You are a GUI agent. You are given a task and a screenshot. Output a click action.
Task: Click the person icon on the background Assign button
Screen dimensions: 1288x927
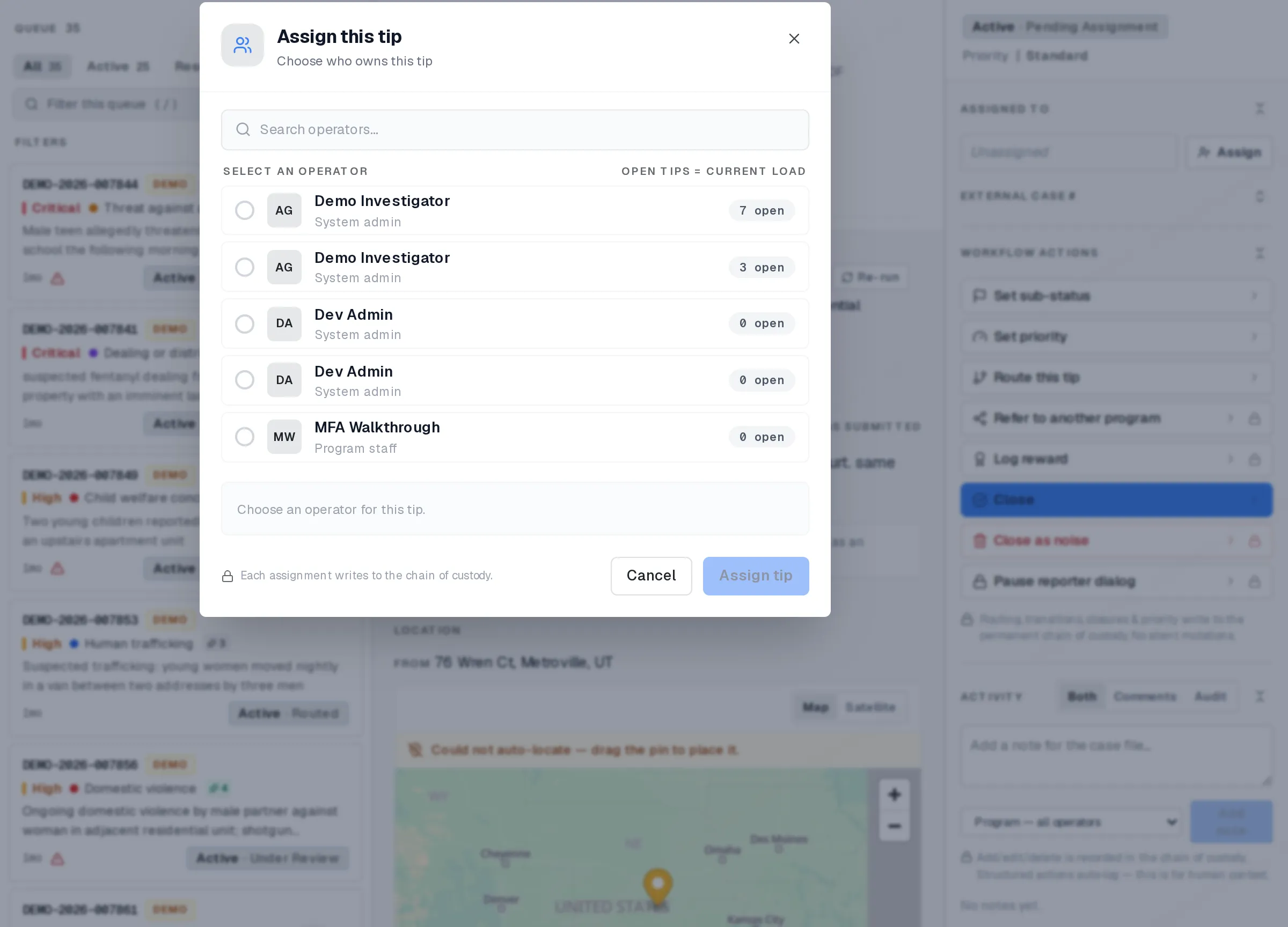coord(1203,152)
